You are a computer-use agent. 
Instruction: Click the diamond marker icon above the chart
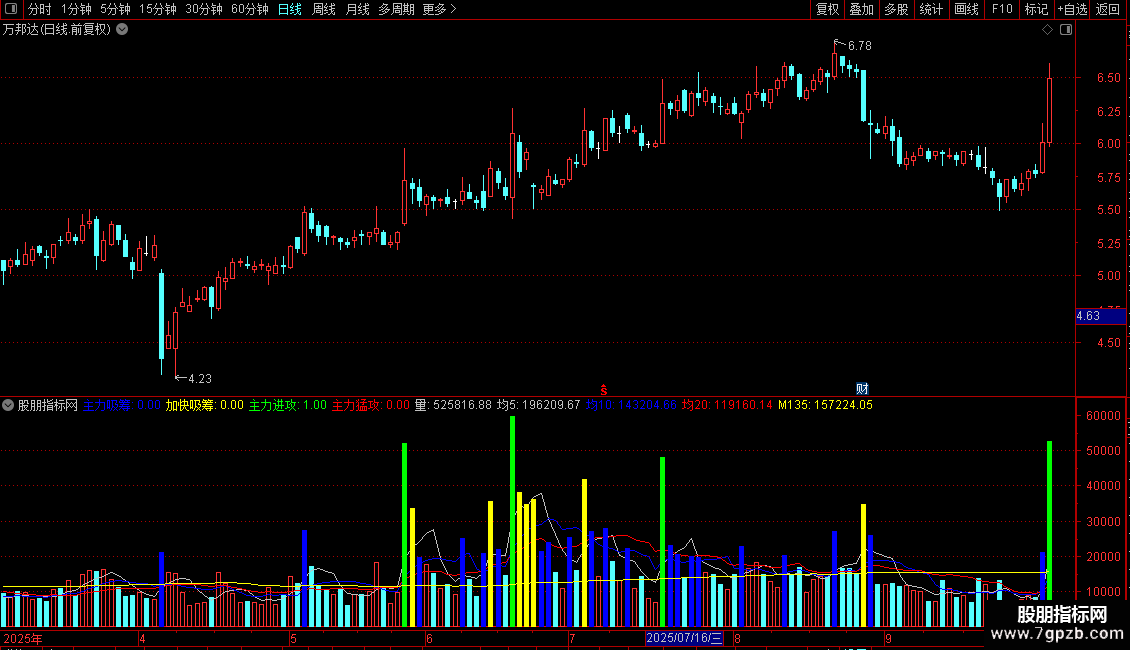[x=1048, y=30]
